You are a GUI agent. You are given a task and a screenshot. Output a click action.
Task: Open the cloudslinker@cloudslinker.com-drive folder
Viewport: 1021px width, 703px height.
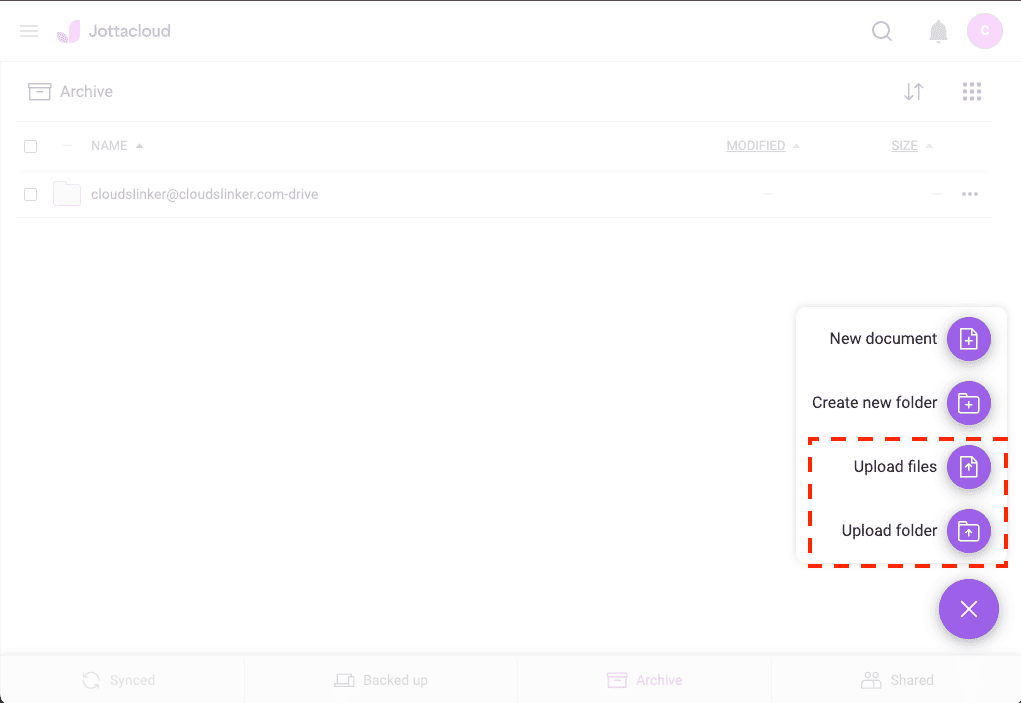(x=204, y=194)
